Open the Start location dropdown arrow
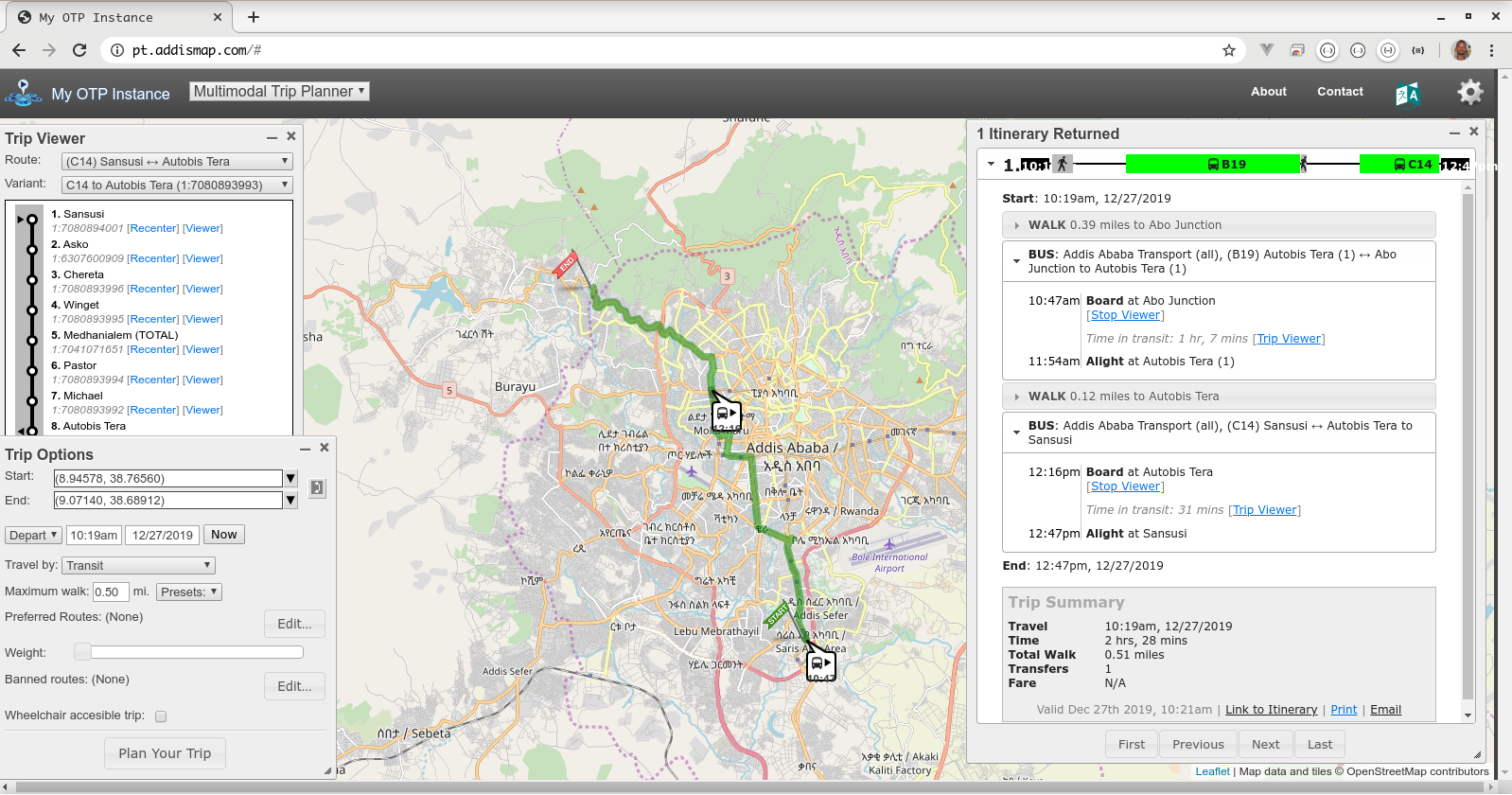 tap(291, 479)
